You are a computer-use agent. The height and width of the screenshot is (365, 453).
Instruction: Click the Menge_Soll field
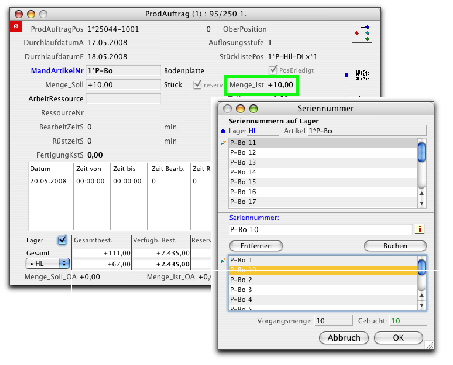(x=123, y=85)
